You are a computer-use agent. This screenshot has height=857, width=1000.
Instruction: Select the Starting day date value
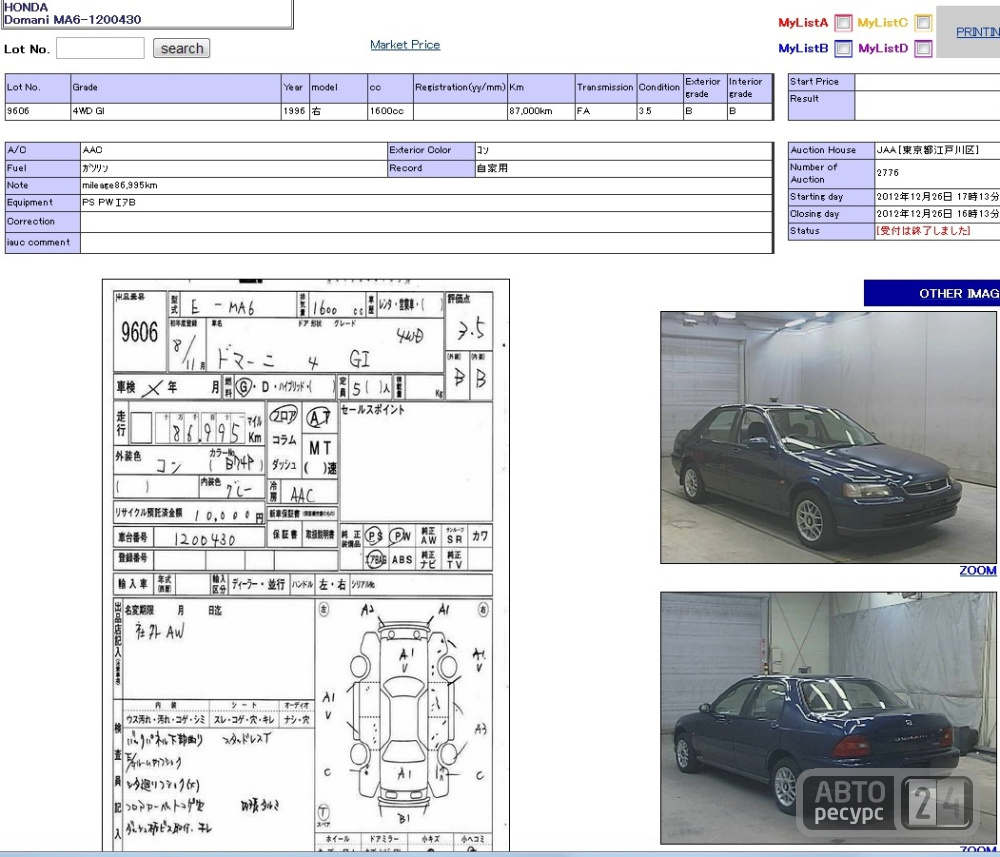point(938,197)
